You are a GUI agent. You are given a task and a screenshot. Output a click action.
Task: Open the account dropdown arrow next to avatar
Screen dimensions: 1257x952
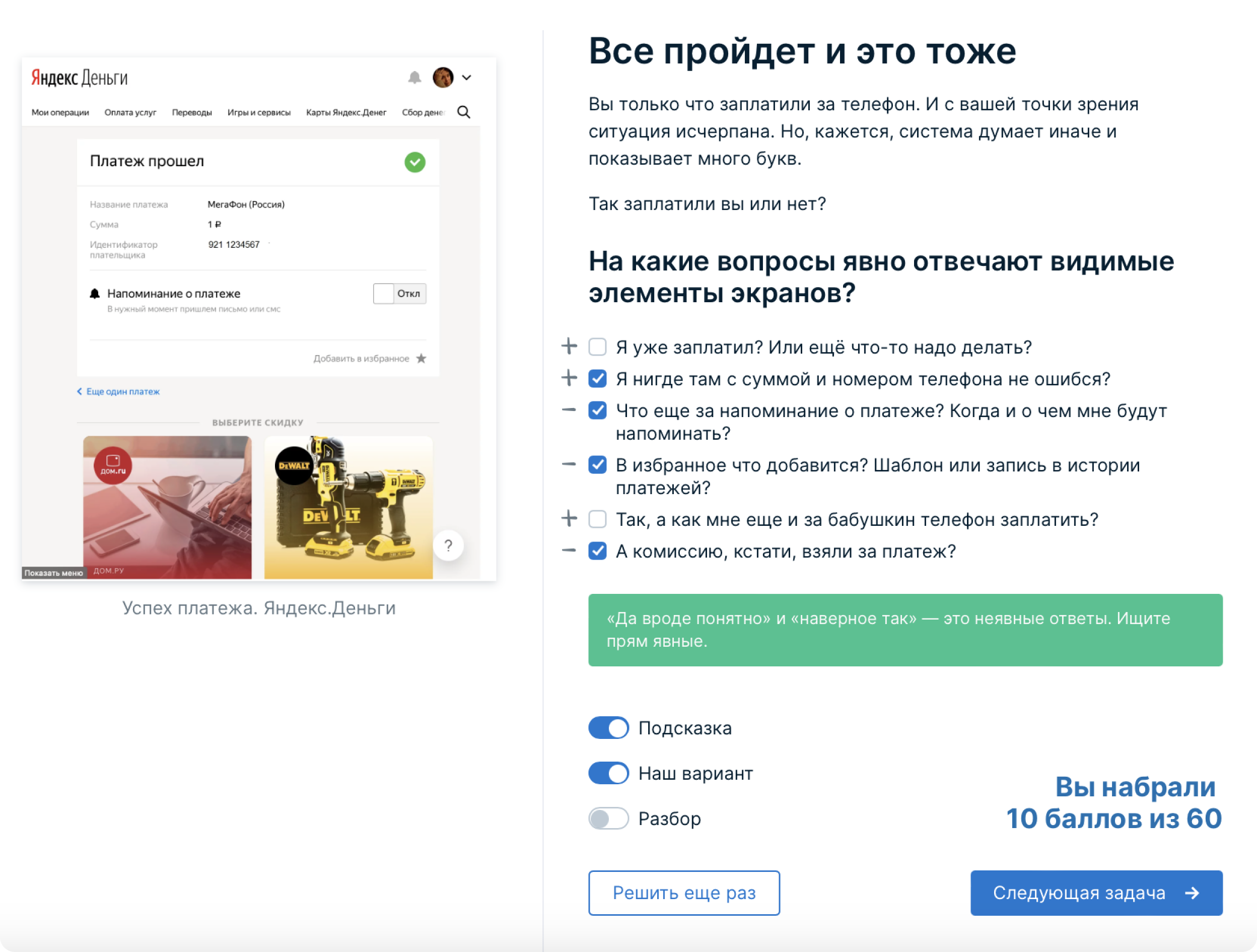[x=466, y=78]
